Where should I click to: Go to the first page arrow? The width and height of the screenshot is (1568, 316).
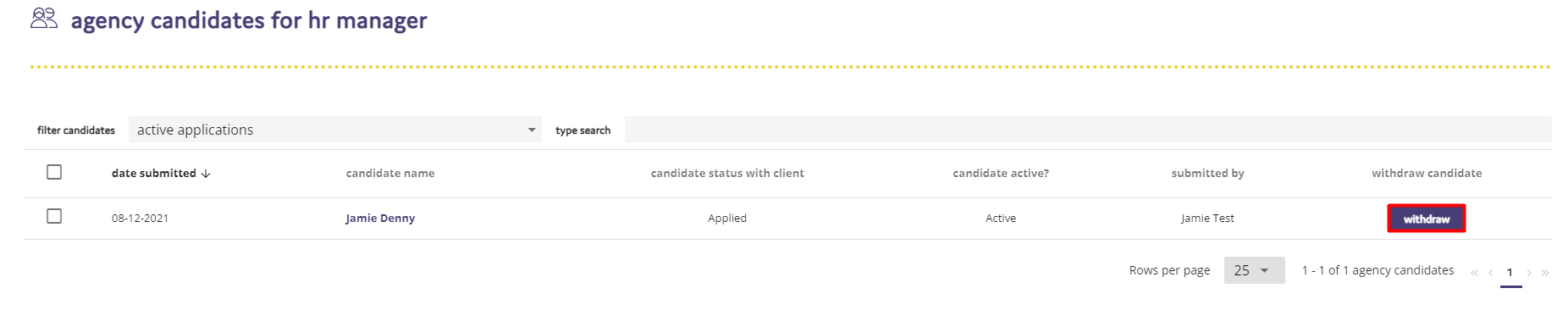point(1474,273)
